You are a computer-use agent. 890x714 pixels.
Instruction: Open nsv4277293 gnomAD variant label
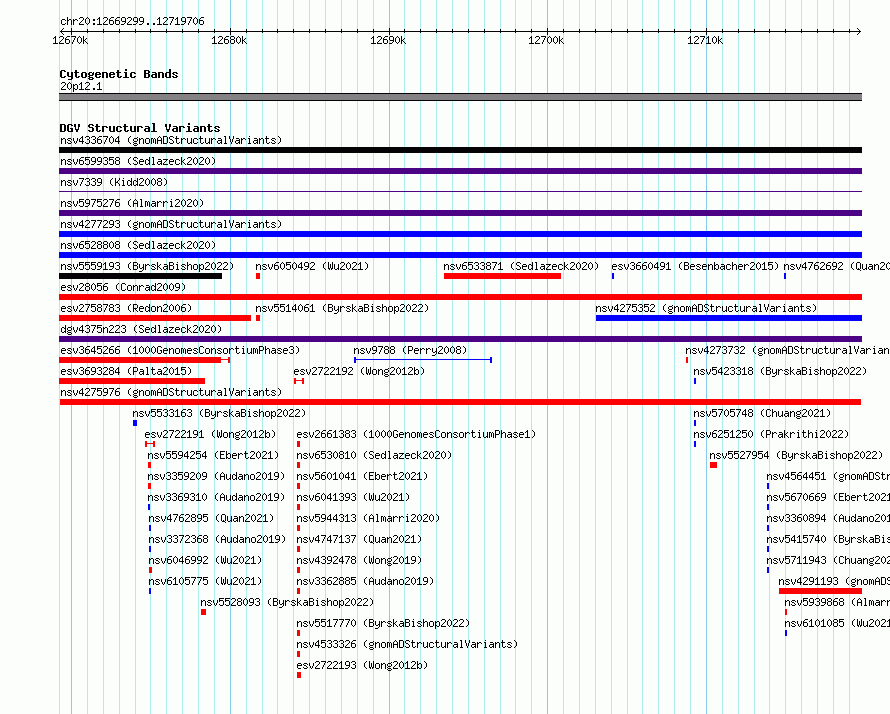[x=171, y=224]
